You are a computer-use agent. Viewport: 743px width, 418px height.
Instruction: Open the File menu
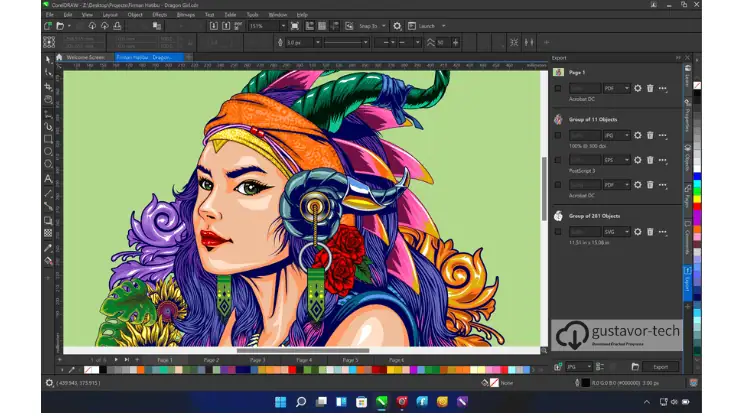[x=49, y=15]
